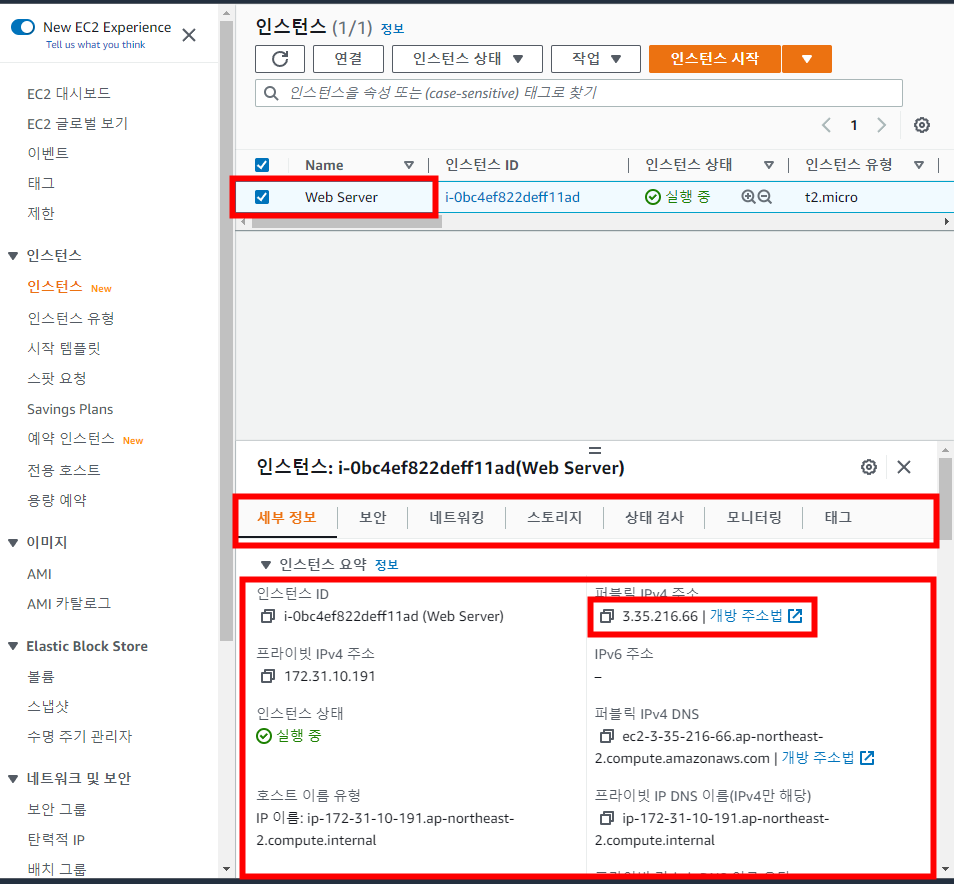Screen dimensions: 954x884
Task: Collapse 이미지 sidebar section
Action: pos(13,543)
